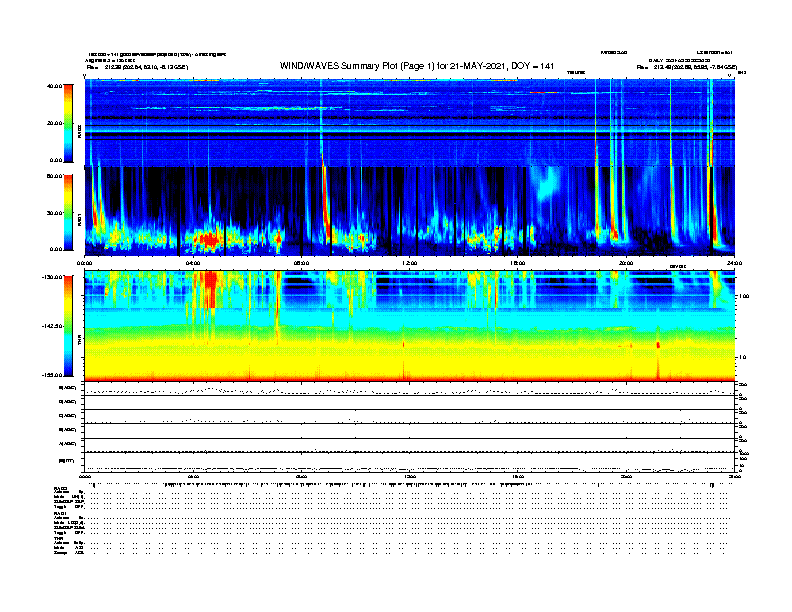This screenshot has width=792, height=612.
Task: Click the 40.00 label on RAD2 color bar
Action: pyautogui.click(x=54, y=86)
